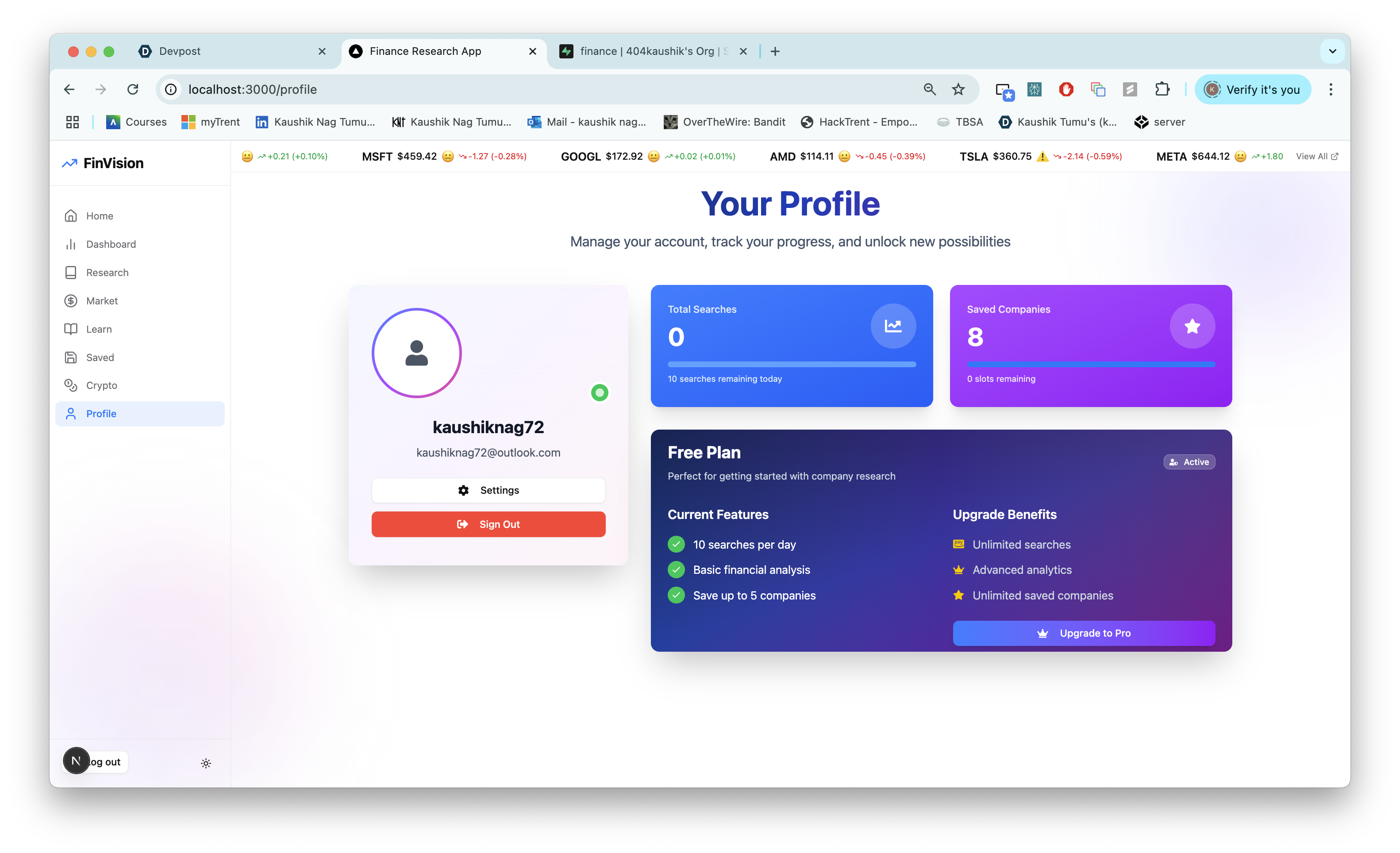Click the address bar URL field
Viewport: 1400px width, 853px height.
[x=512, y=89]
